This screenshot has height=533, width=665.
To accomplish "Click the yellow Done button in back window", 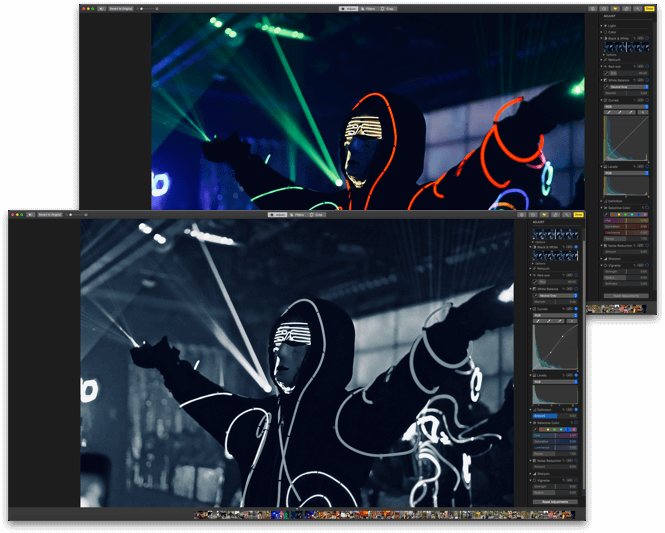I will click(x=649, y=8).
